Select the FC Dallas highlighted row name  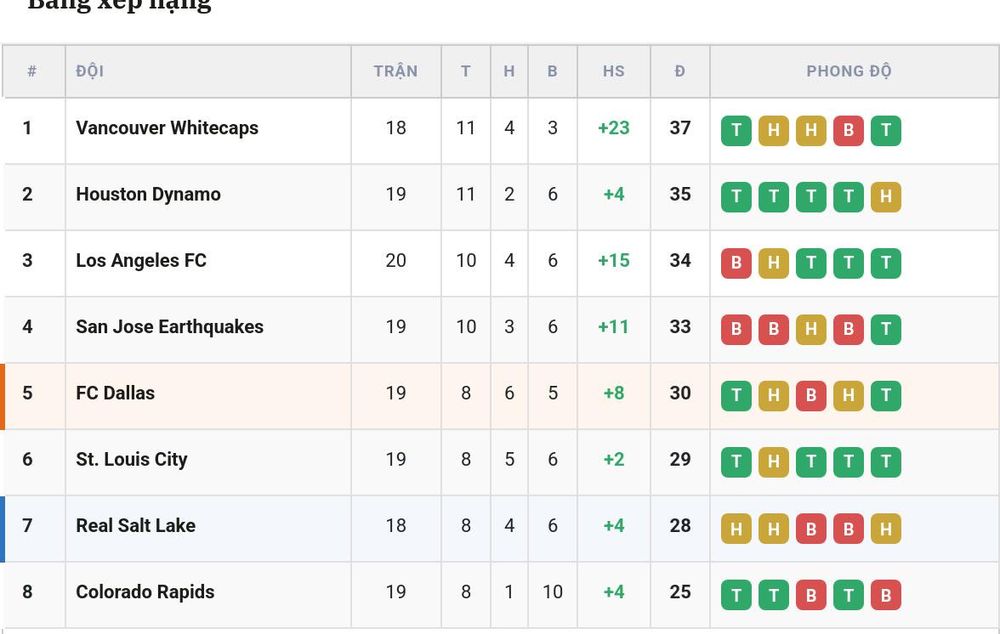[x=115, y=394]
